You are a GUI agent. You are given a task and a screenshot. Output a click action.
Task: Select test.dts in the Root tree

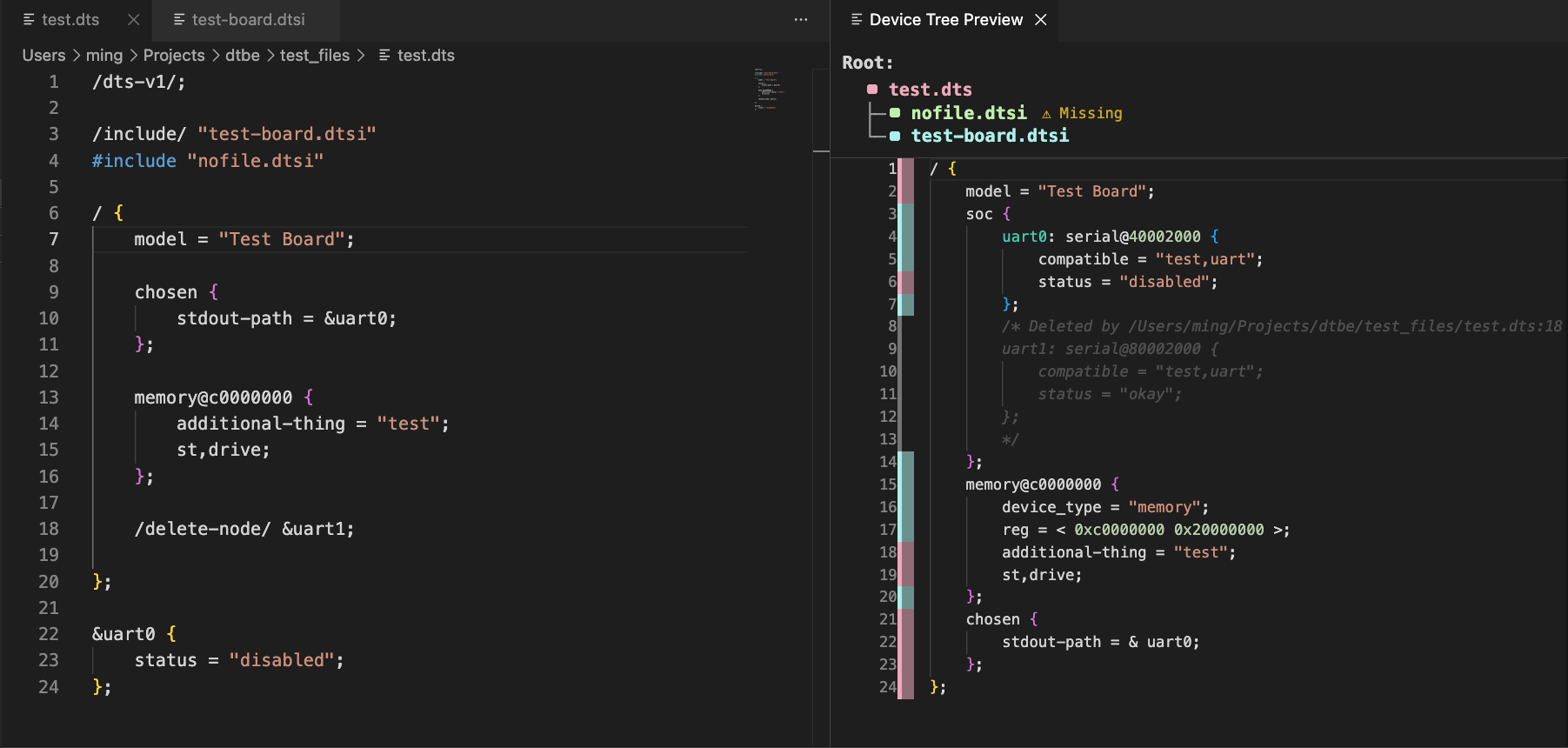click(x=931, y=90)
